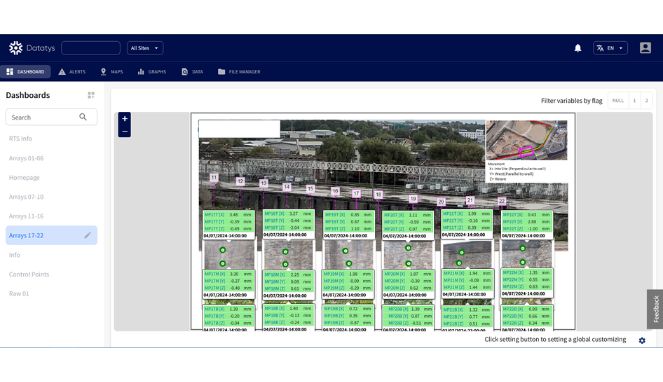Go to the Maps tab

click(x=112, y=71)
